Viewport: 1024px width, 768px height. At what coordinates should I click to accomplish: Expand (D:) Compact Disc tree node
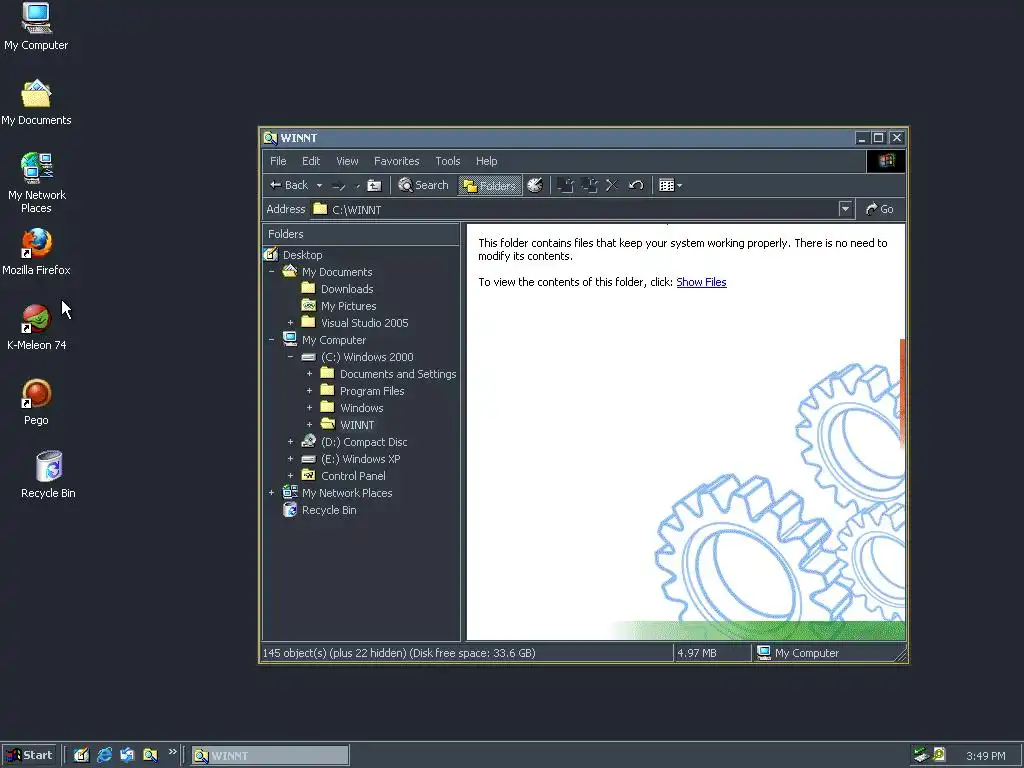pyautogui.click(x=291, y=441)
